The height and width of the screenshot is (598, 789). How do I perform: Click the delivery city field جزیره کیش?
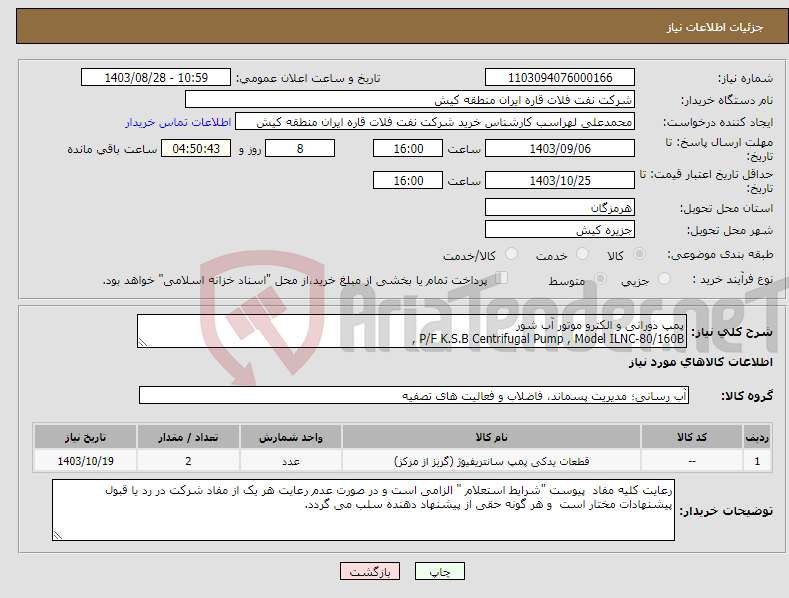pyautogui.click(x=560, y=230)
